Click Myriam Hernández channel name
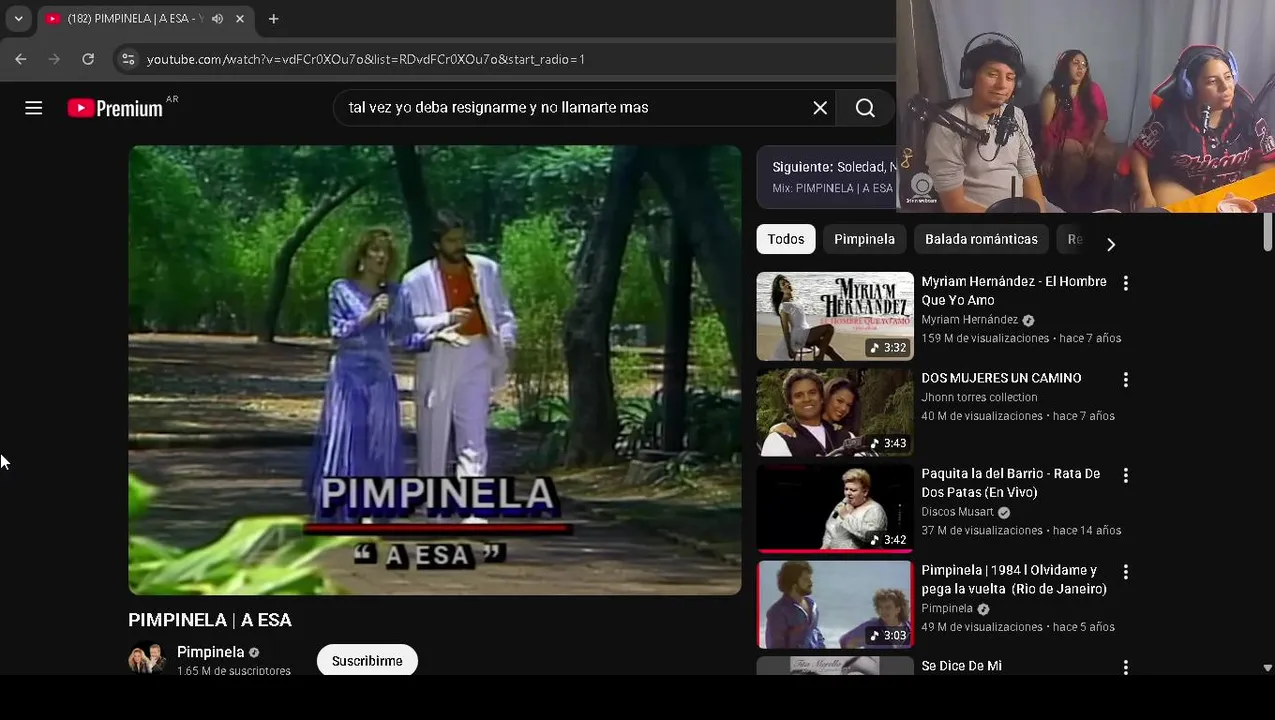This screenshot has height=720, width=1275. 969,320
